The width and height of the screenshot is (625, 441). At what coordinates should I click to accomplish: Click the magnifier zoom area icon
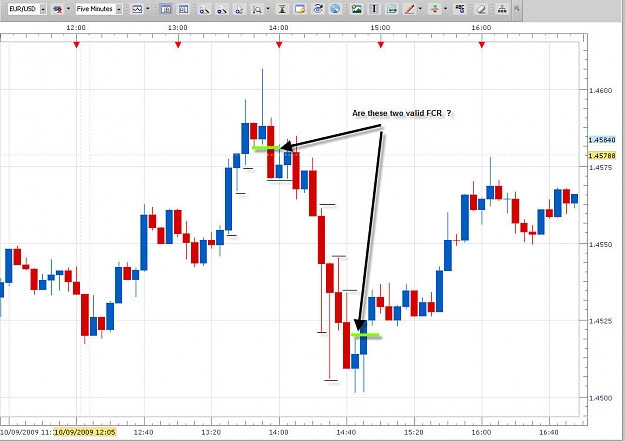point(257,9)
